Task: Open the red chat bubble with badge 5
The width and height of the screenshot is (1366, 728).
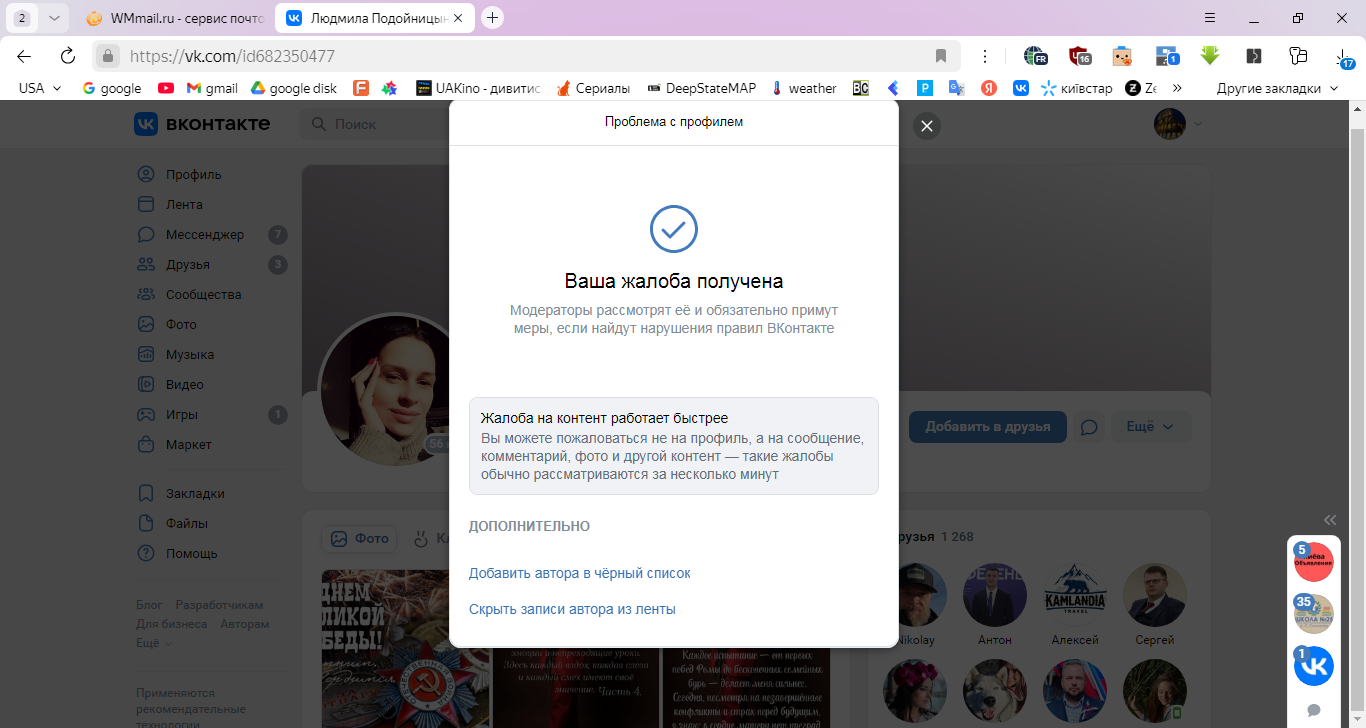Action: (1314, 562)
